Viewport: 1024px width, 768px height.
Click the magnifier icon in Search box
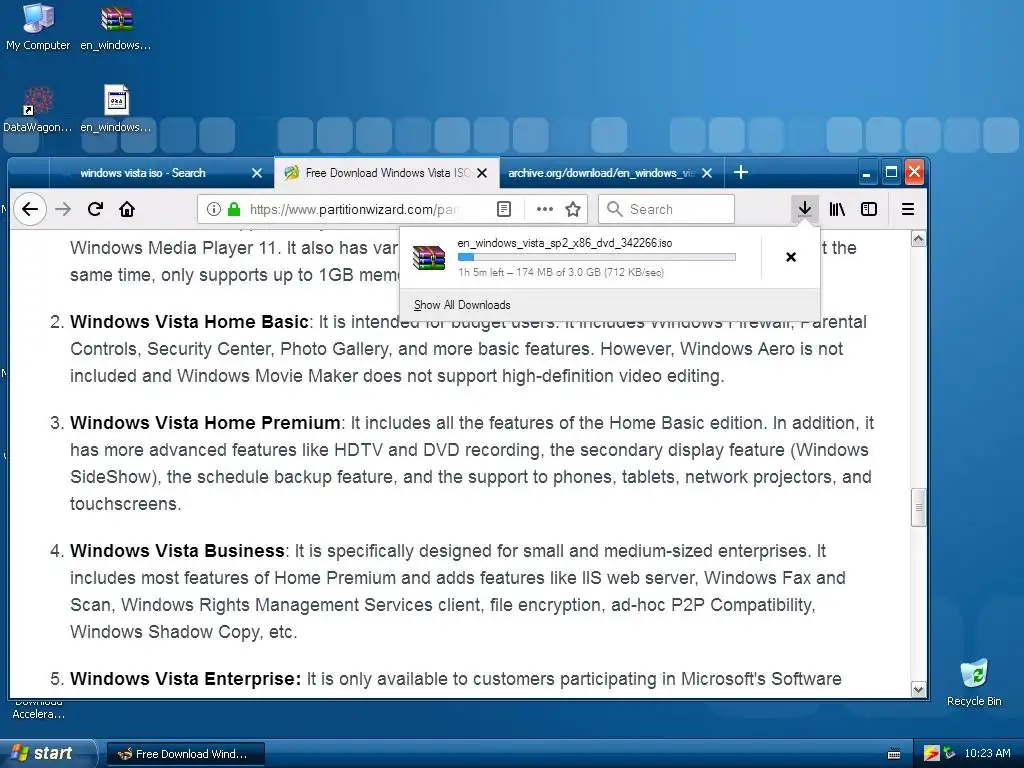pyautogui.click(x=614, y=209)
